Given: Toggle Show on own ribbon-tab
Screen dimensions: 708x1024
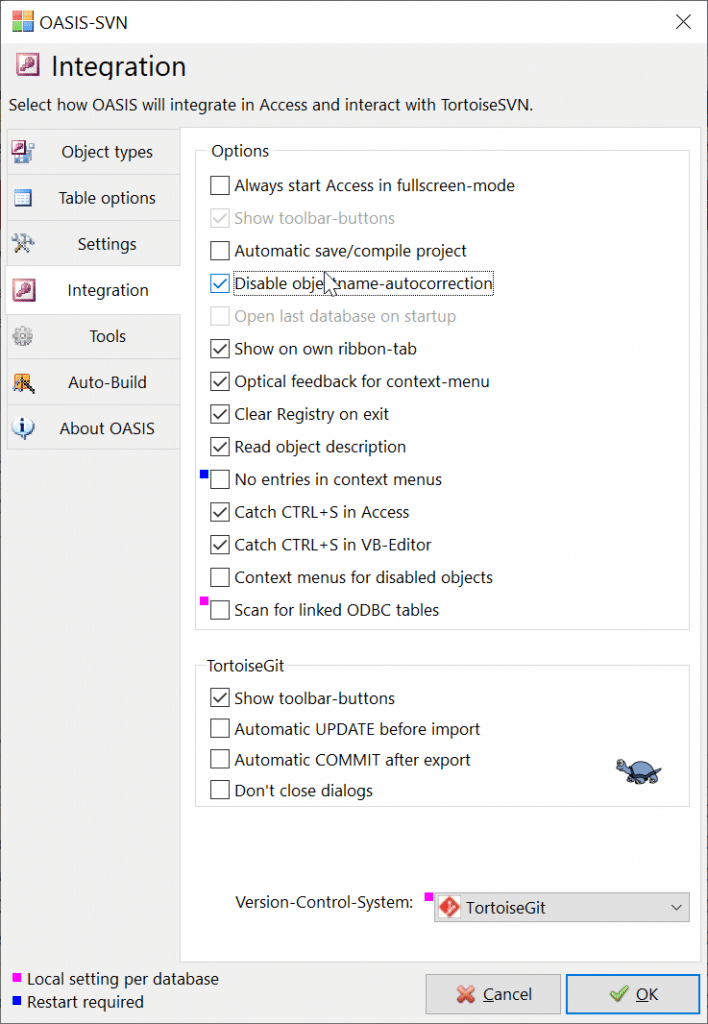Looking at the screenshot, I should [x=219, y=349].
